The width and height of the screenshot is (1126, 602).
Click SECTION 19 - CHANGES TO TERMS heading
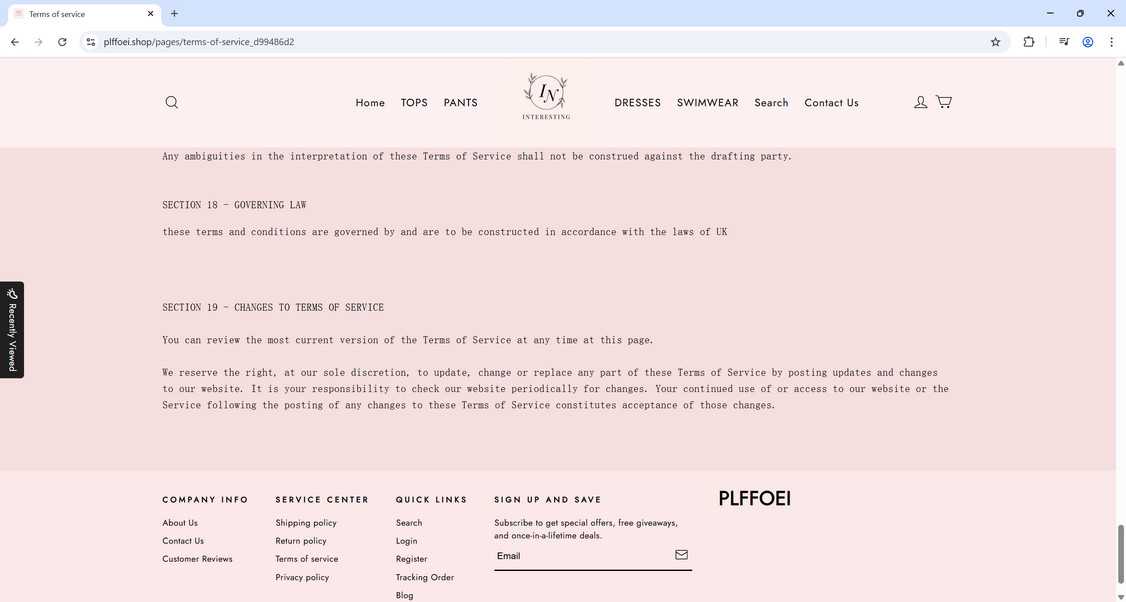273,307
